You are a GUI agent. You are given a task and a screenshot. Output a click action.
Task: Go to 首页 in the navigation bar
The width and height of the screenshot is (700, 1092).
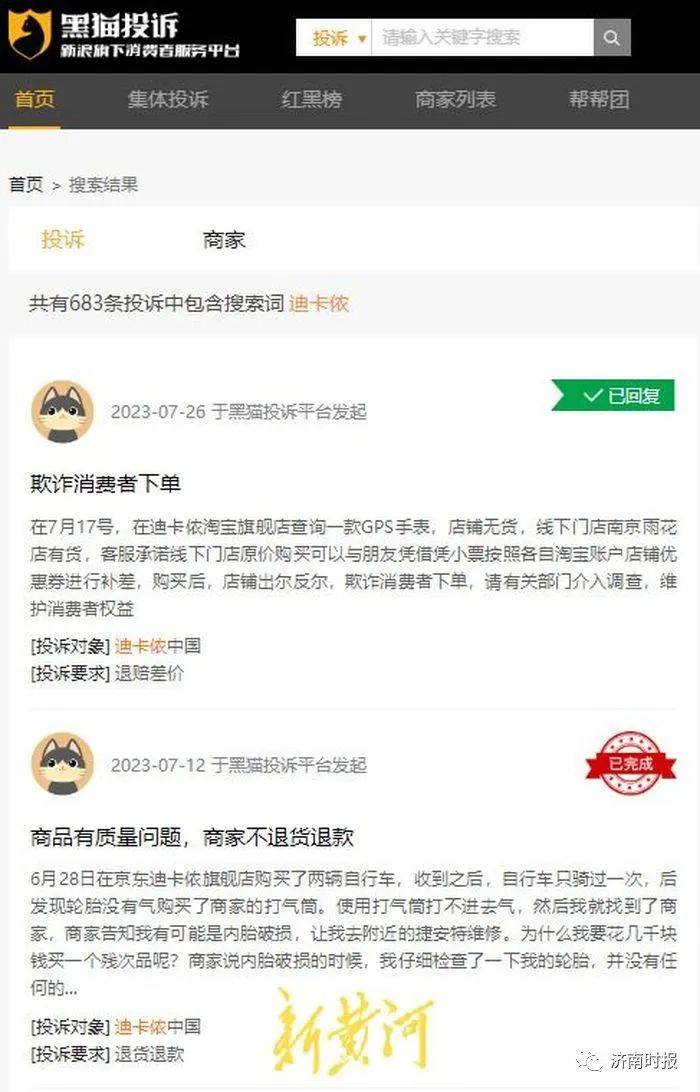[34, 100]
